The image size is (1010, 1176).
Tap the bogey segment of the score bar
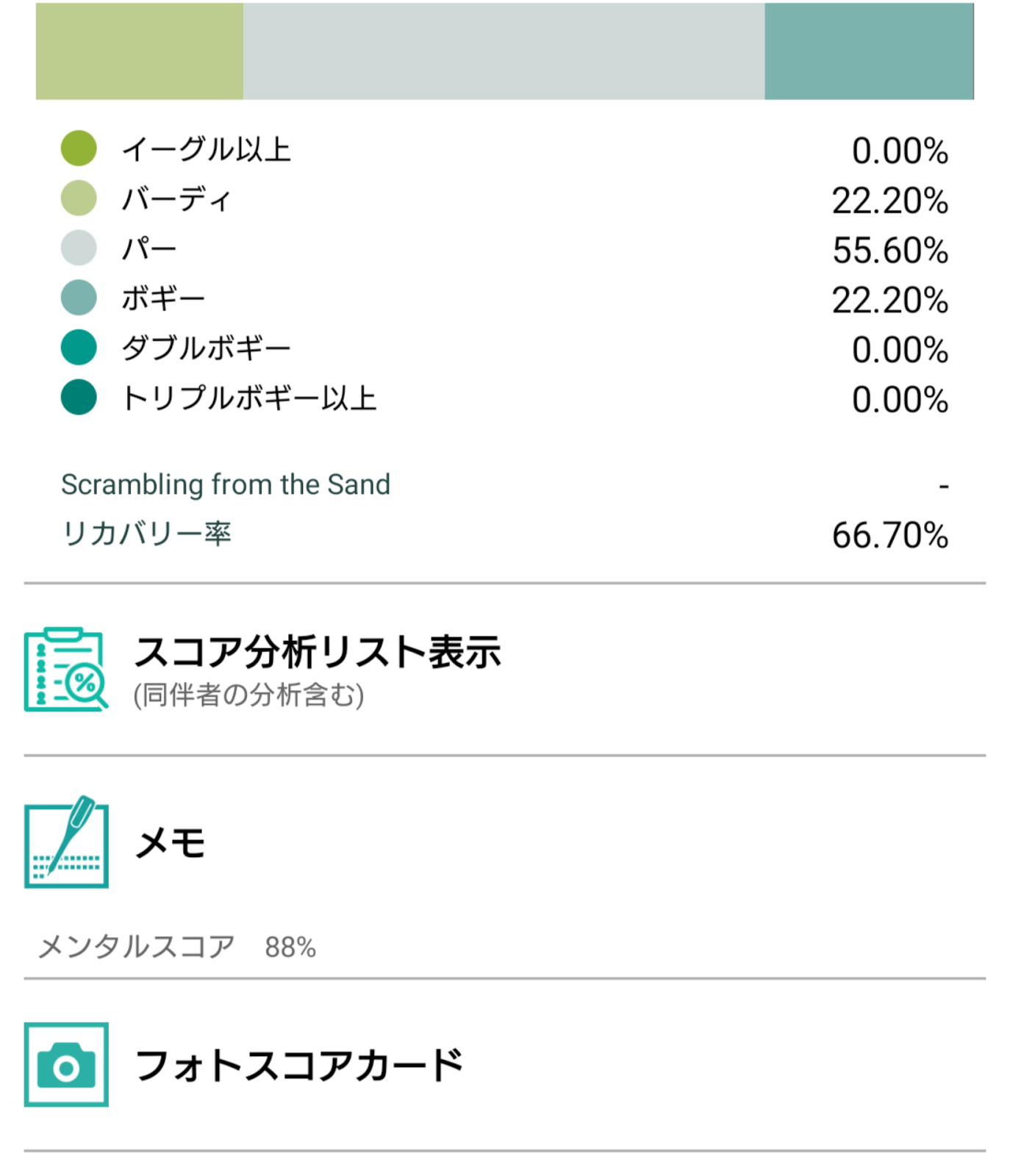(869, 51)
